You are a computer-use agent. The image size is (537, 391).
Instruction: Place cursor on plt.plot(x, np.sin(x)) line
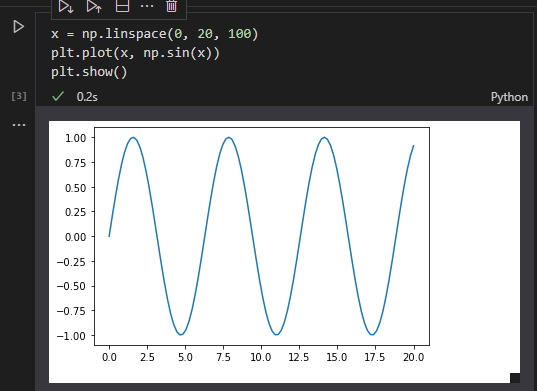[x=135, y=53]
